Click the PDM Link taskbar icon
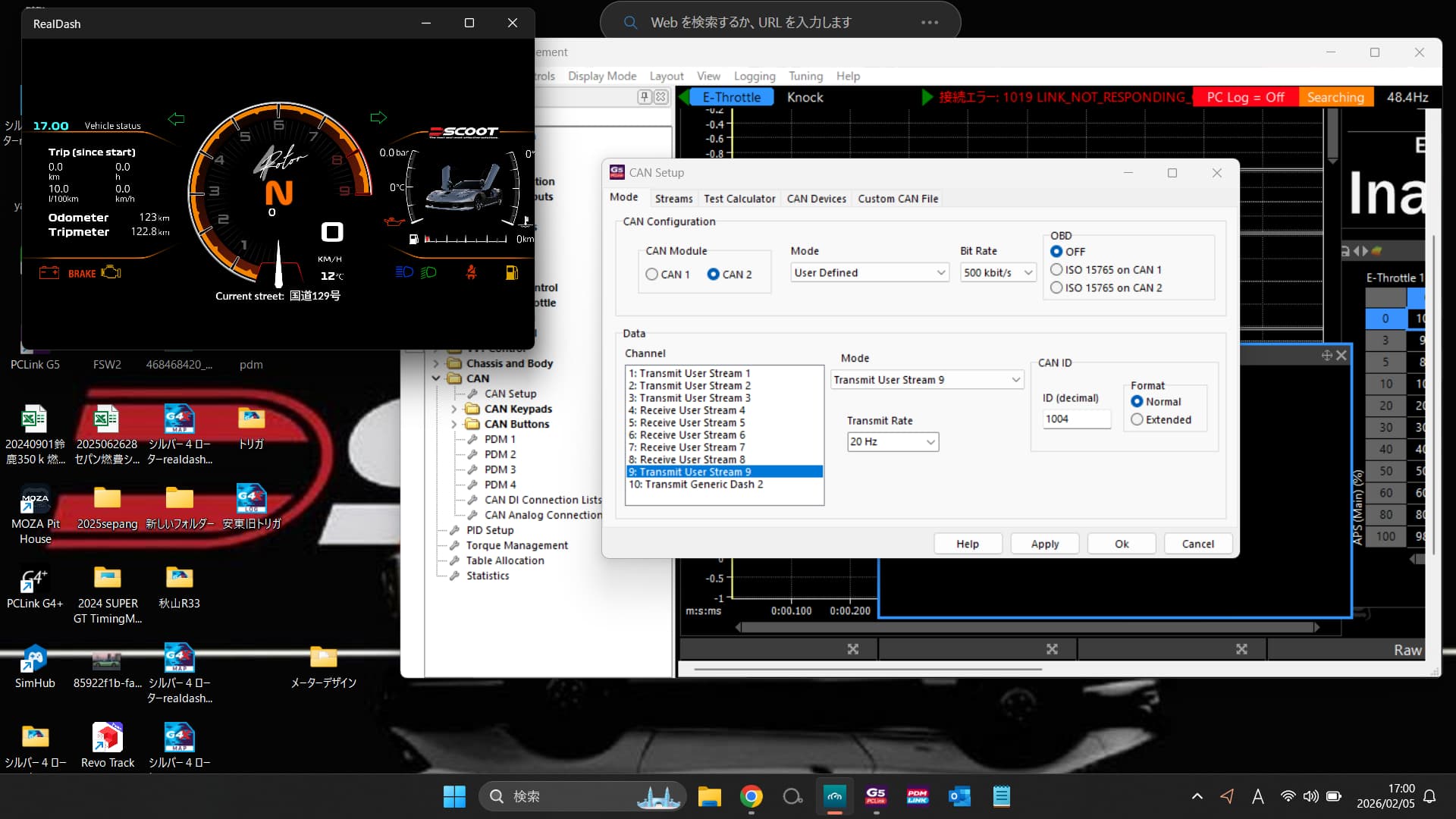 point(918,796)
